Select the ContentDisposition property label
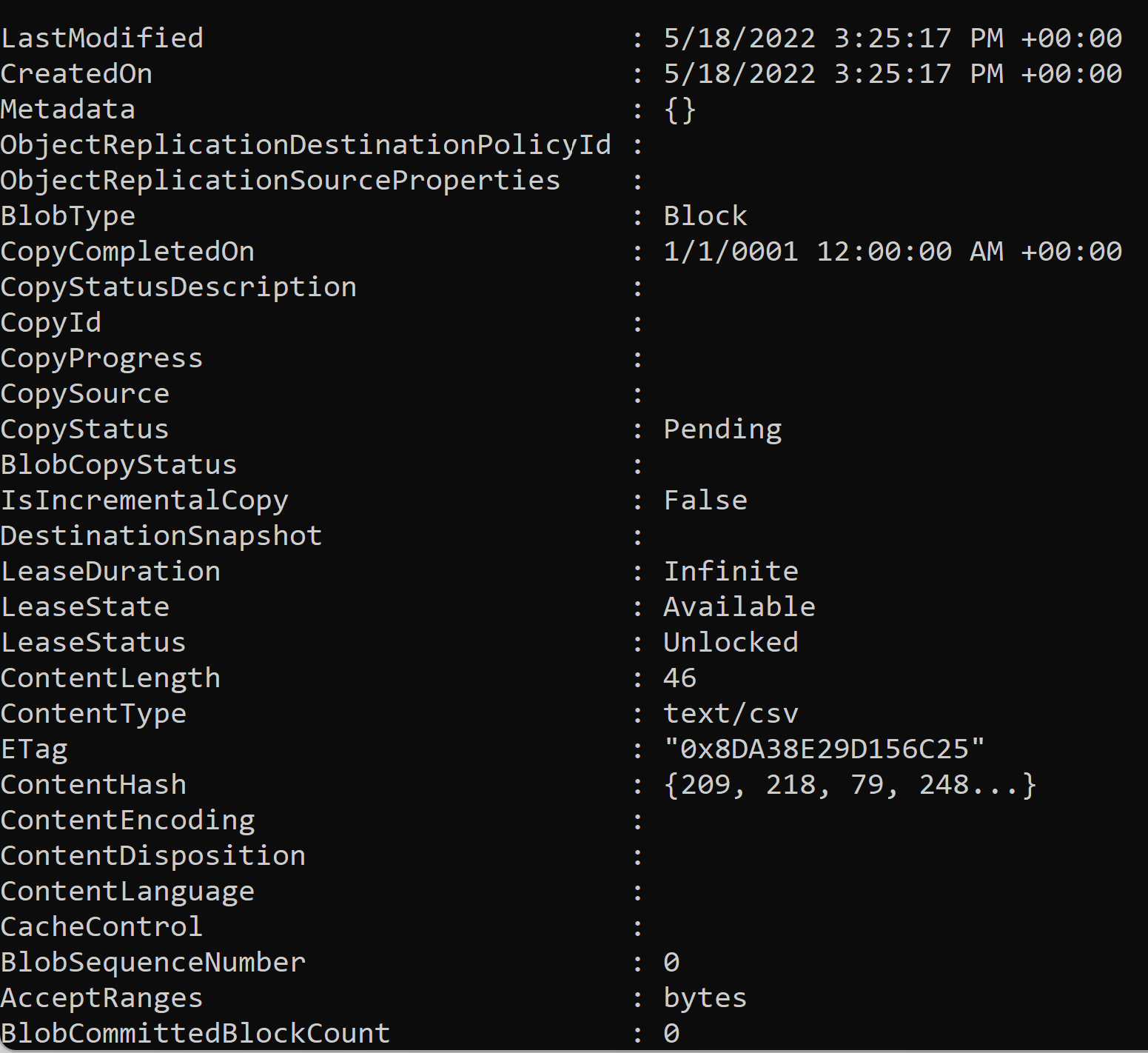Screen dimensions: 1148x1053 click(x=153, y=857)
